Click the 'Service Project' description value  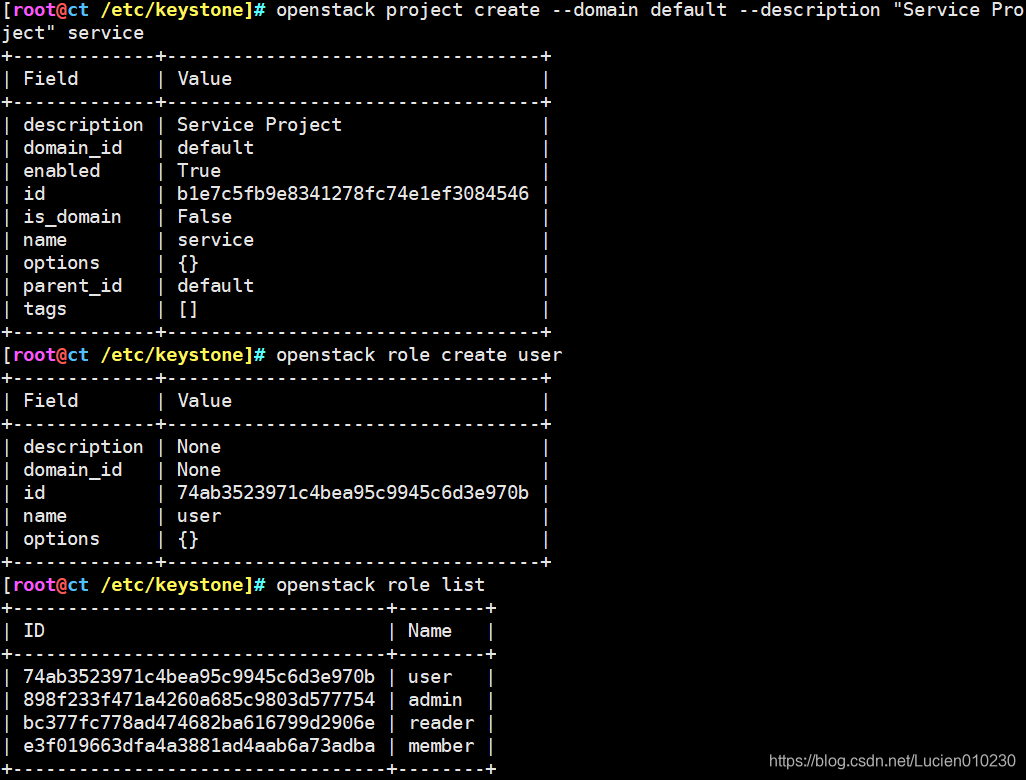point(259,124)
